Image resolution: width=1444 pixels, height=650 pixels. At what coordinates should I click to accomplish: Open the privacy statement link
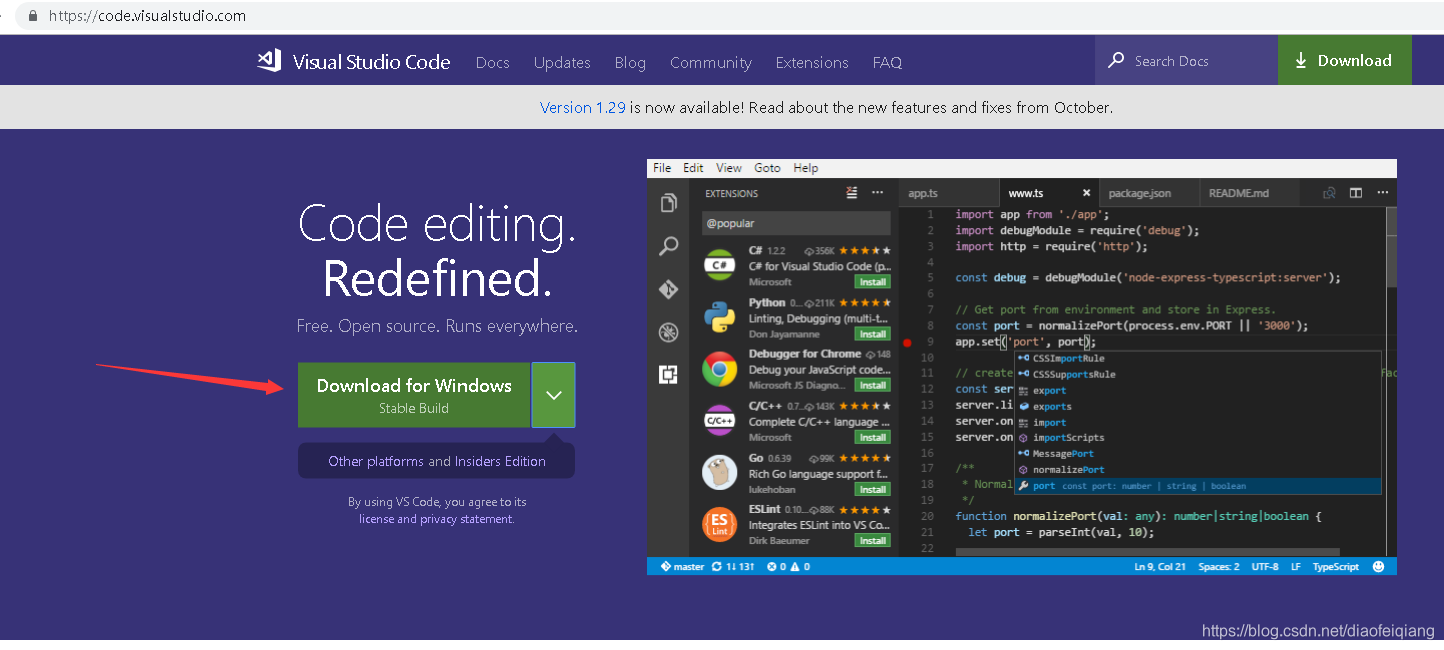(466, 519)
